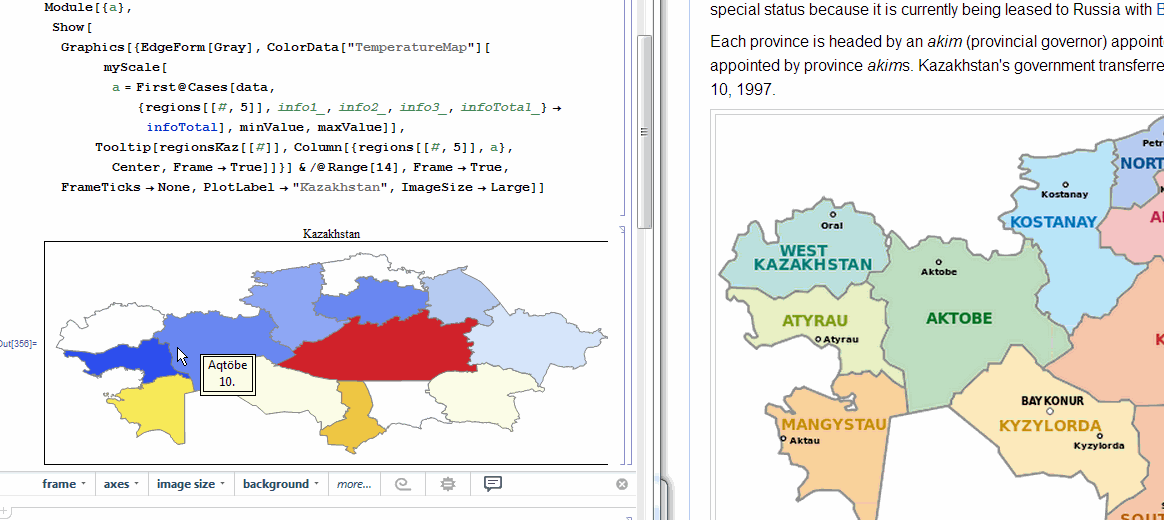Click the Baykonur city marker on Wikipedia map
Screen dimensions: 1164x520
point(1050,411)
